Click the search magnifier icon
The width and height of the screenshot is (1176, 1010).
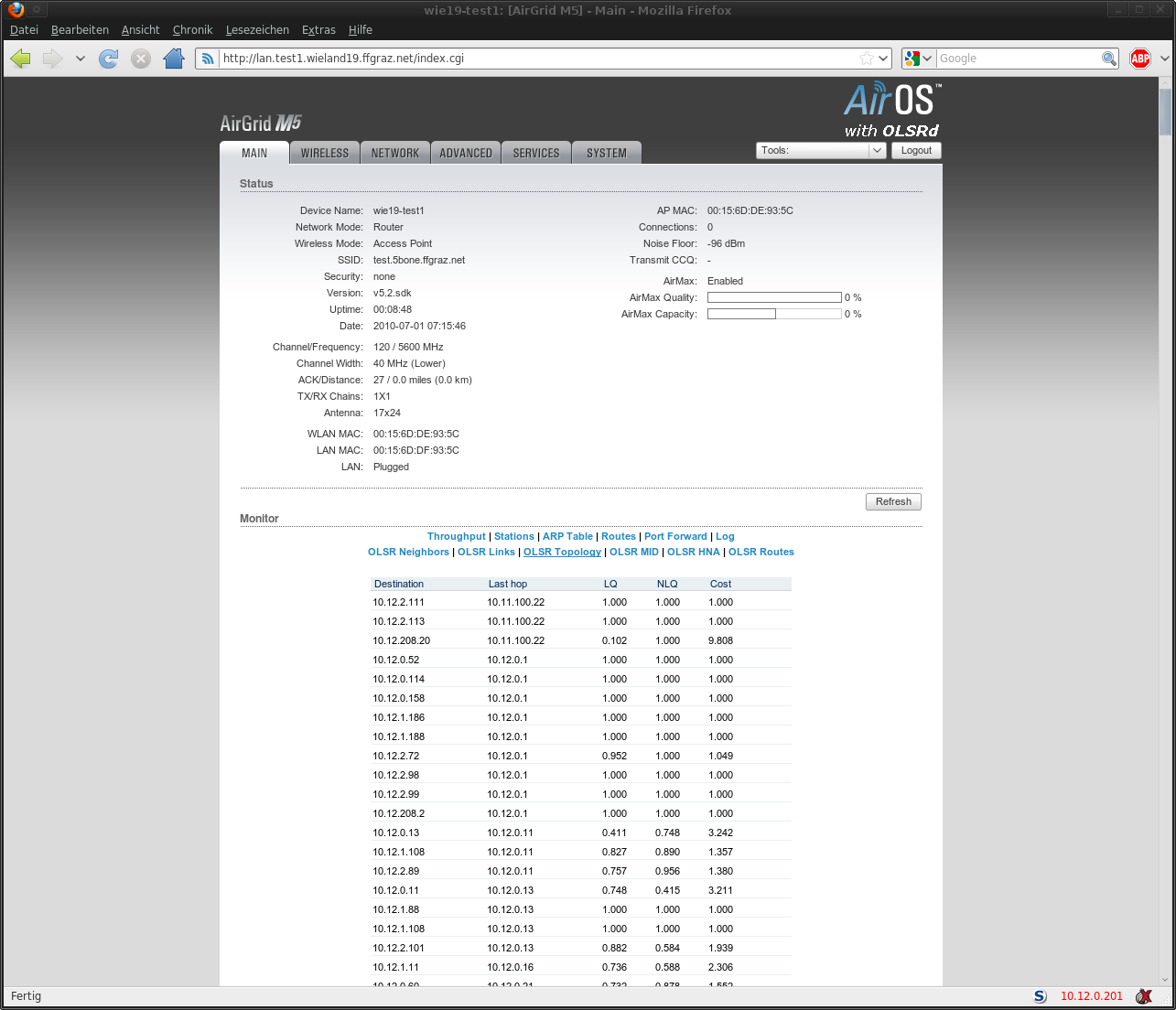coord(1108,59)
